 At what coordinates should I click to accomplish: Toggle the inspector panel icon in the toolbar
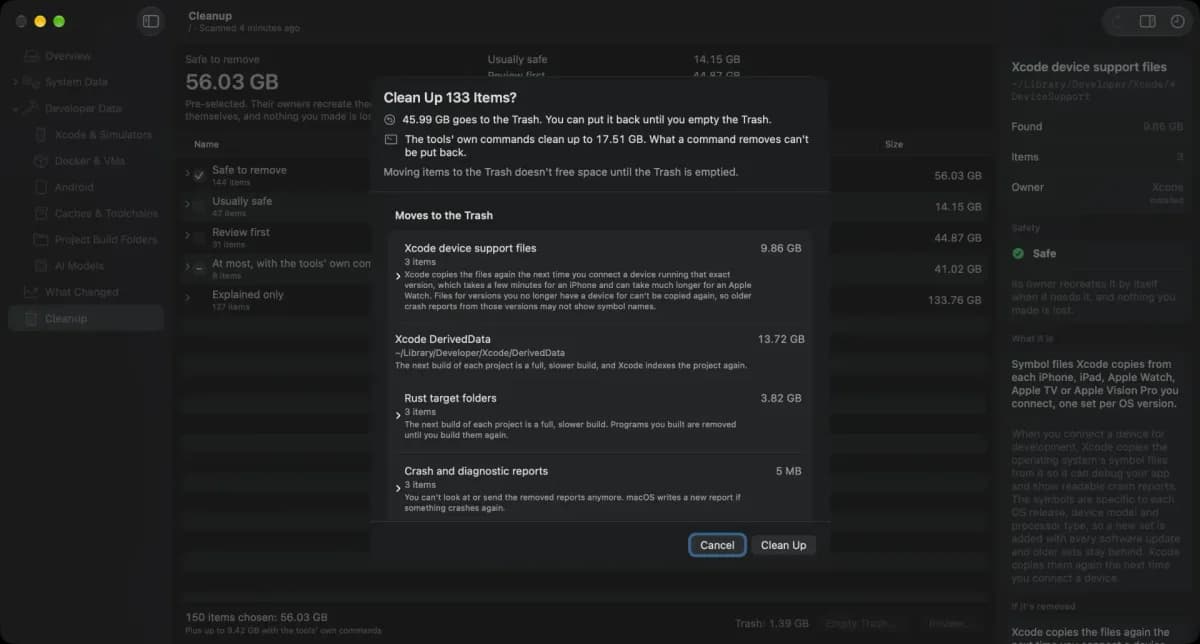[1148, 21]
